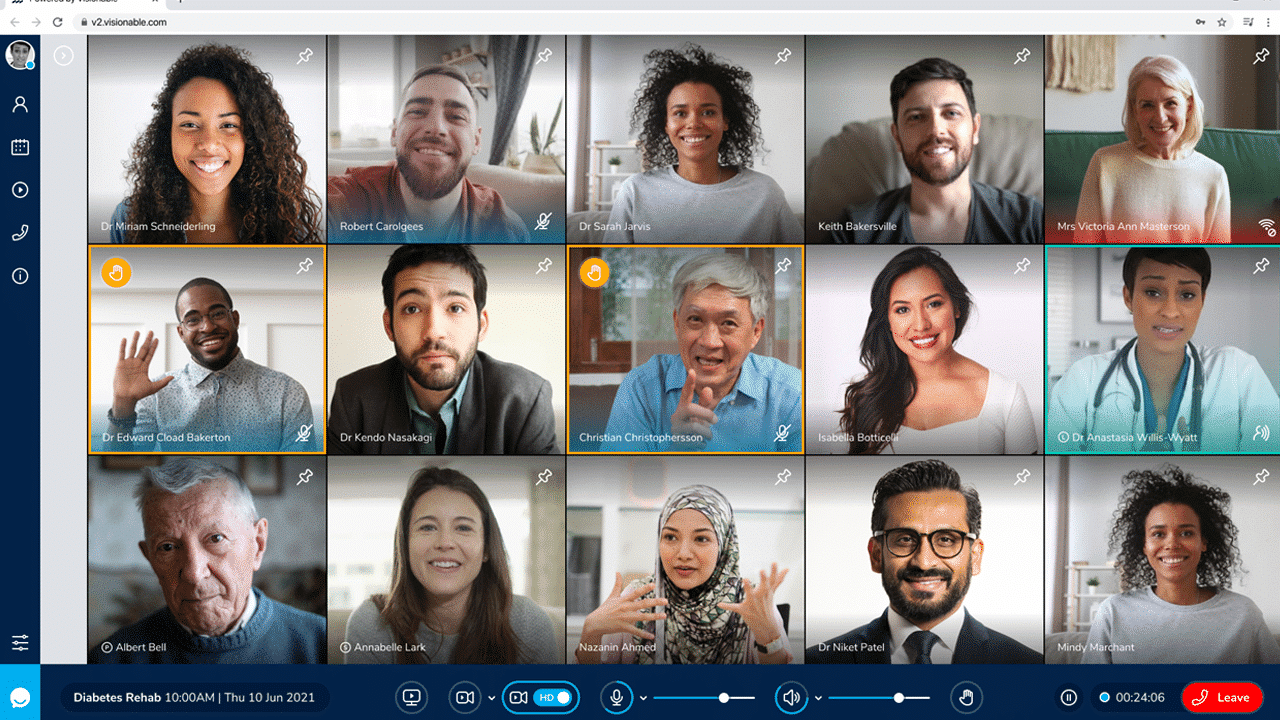Open the calendar icon in the sidebar
The width and height of the screenshot is (1280, 720).
(x=20, y=146)
